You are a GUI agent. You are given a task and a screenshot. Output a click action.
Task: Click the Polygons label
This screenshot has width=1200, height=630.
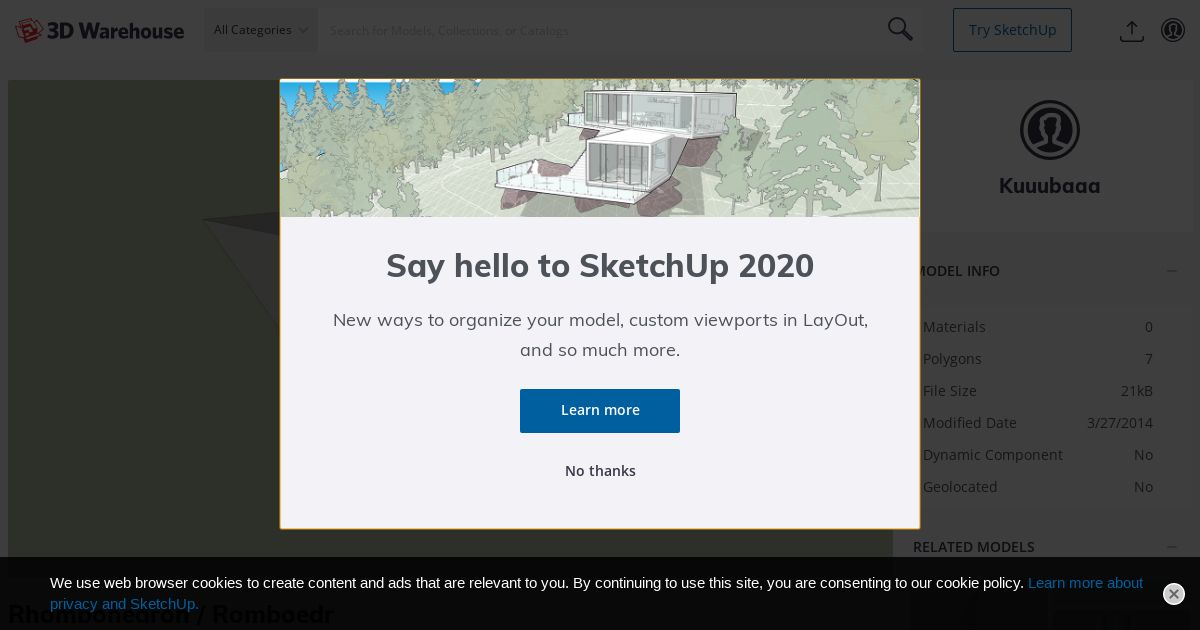(952, 359)
